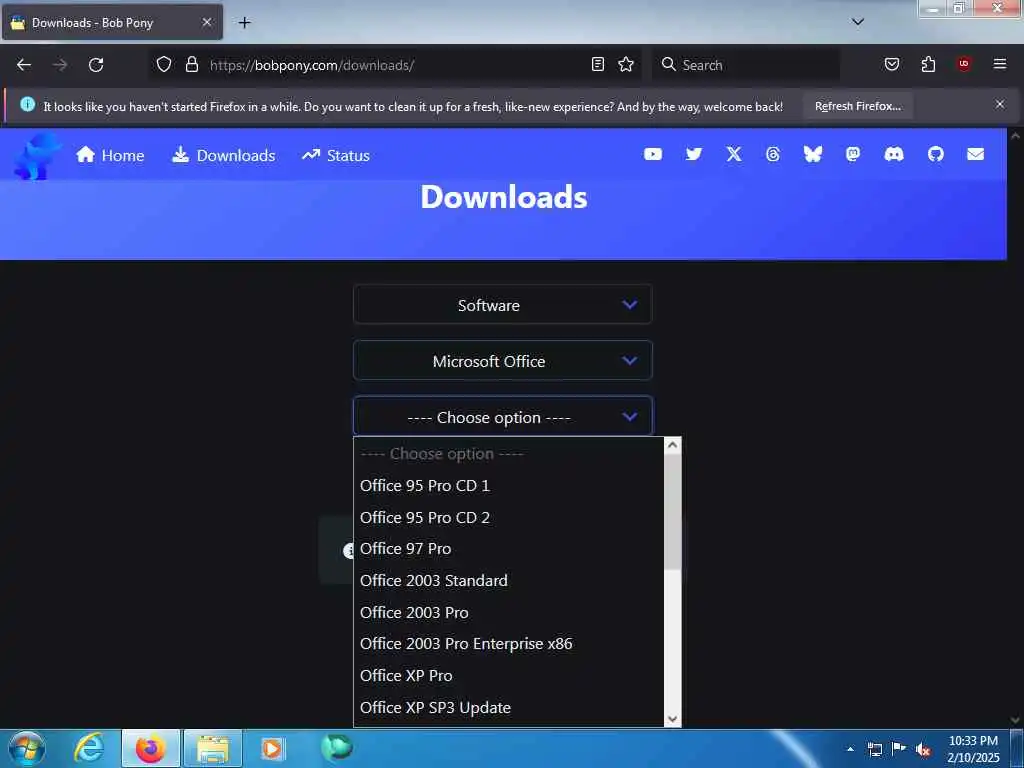Screen dimensions: 1024x768
Task: Open Firefox hamburger application menu
Action: 1000,64
